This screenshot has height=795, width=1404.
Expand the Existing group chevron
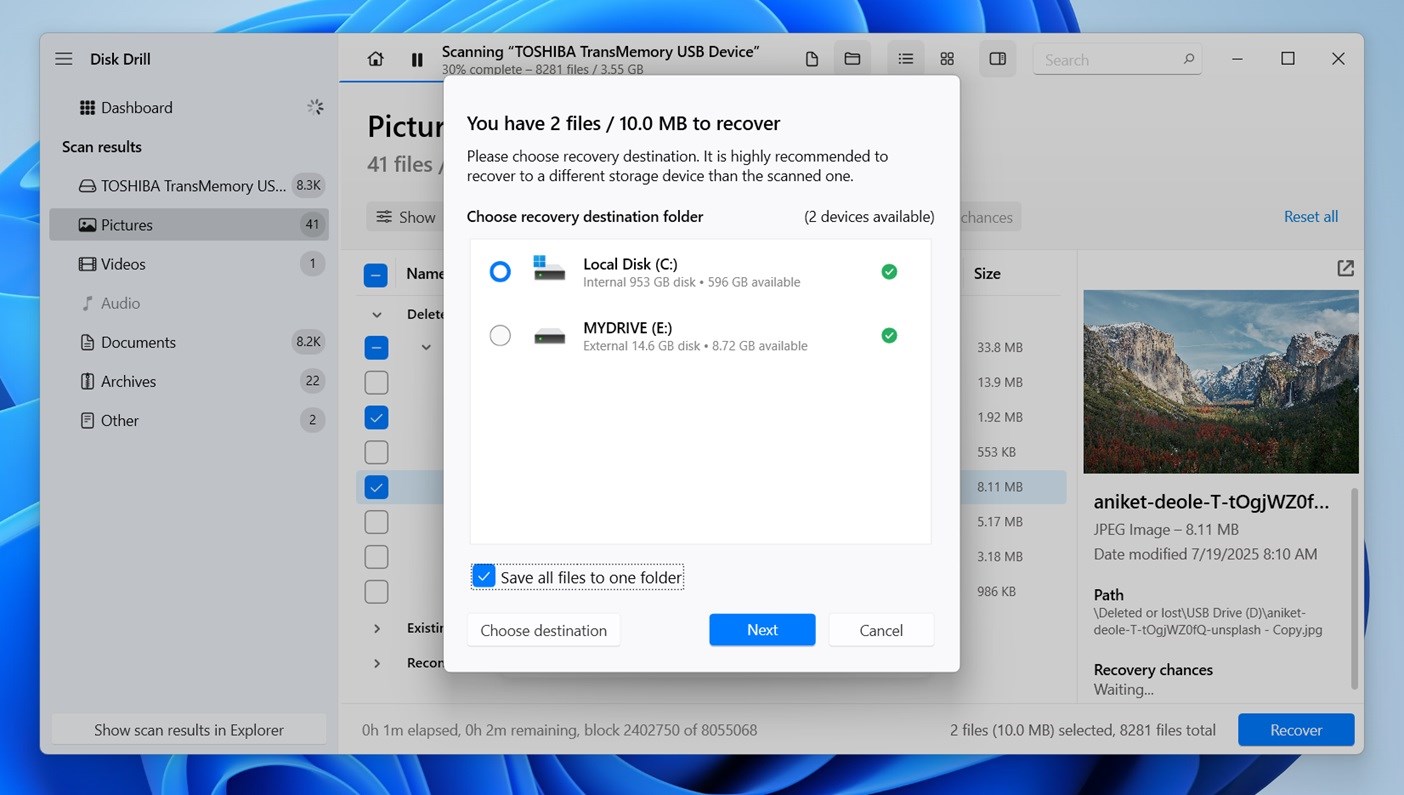(x=377, y=628)
